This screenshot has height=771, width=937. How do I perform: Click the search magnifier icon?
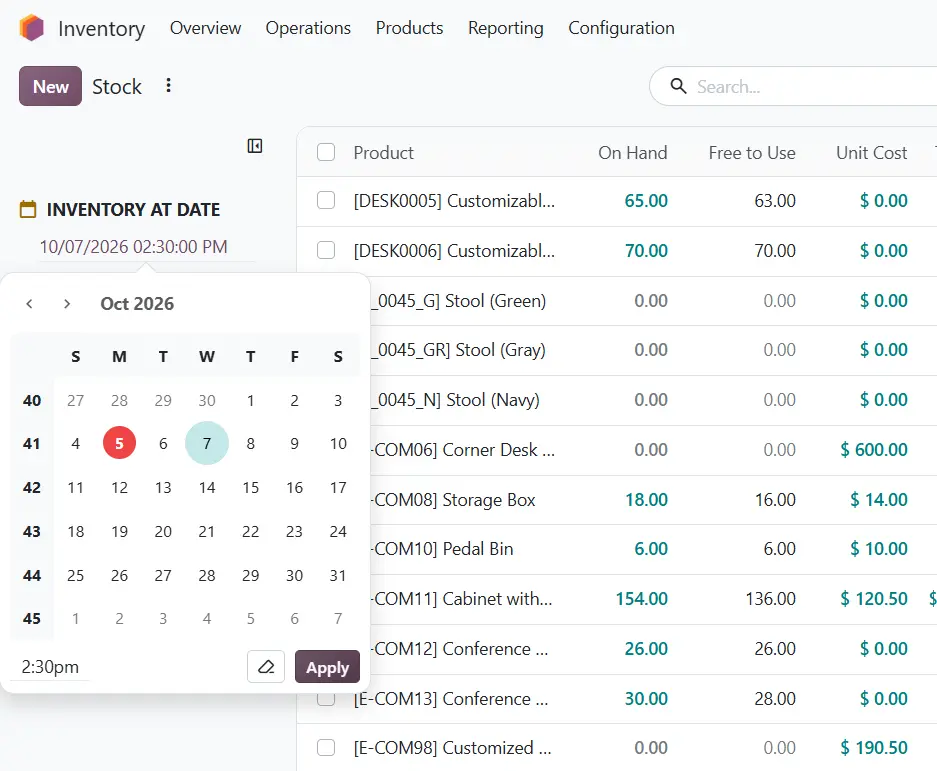(x=678, y=86)
